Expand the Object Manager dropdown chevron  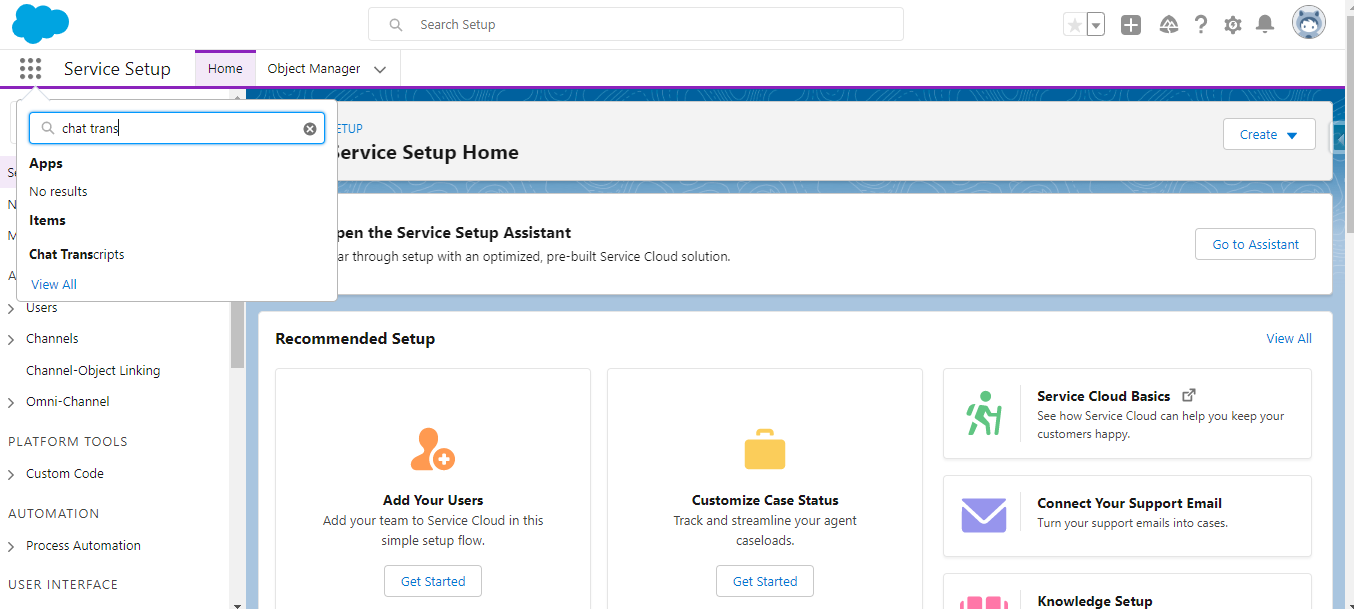coord(380,69)
